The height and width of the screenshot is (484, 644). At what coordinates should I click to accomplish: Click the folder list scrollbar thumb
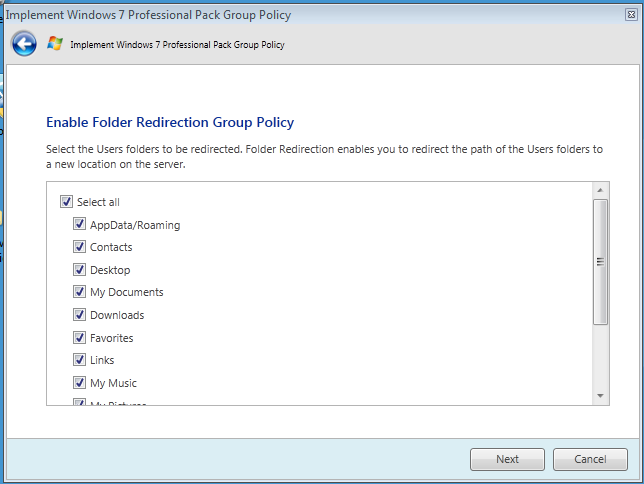tap(600, 261)
